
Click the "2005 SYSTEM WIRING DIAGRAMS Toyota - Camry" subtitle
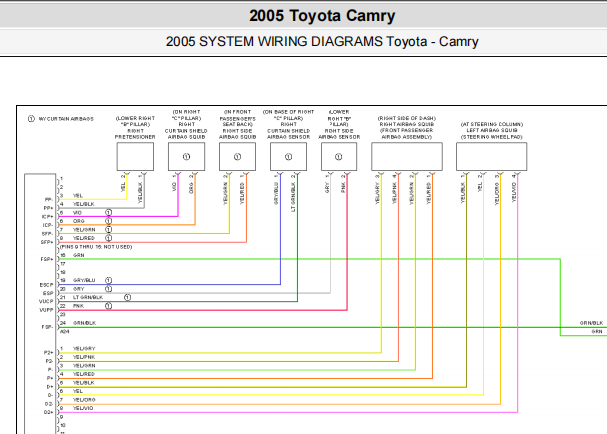click(322, 41)
